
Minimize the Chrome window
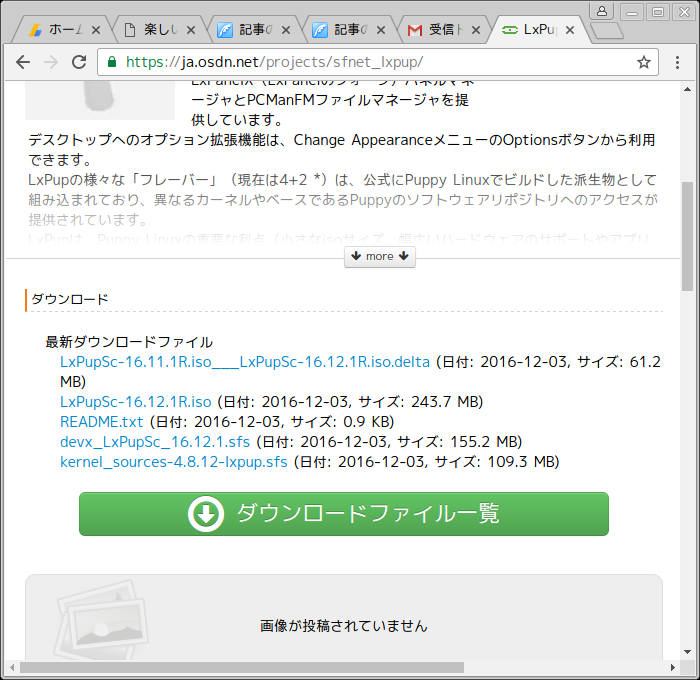pos(632,12)
